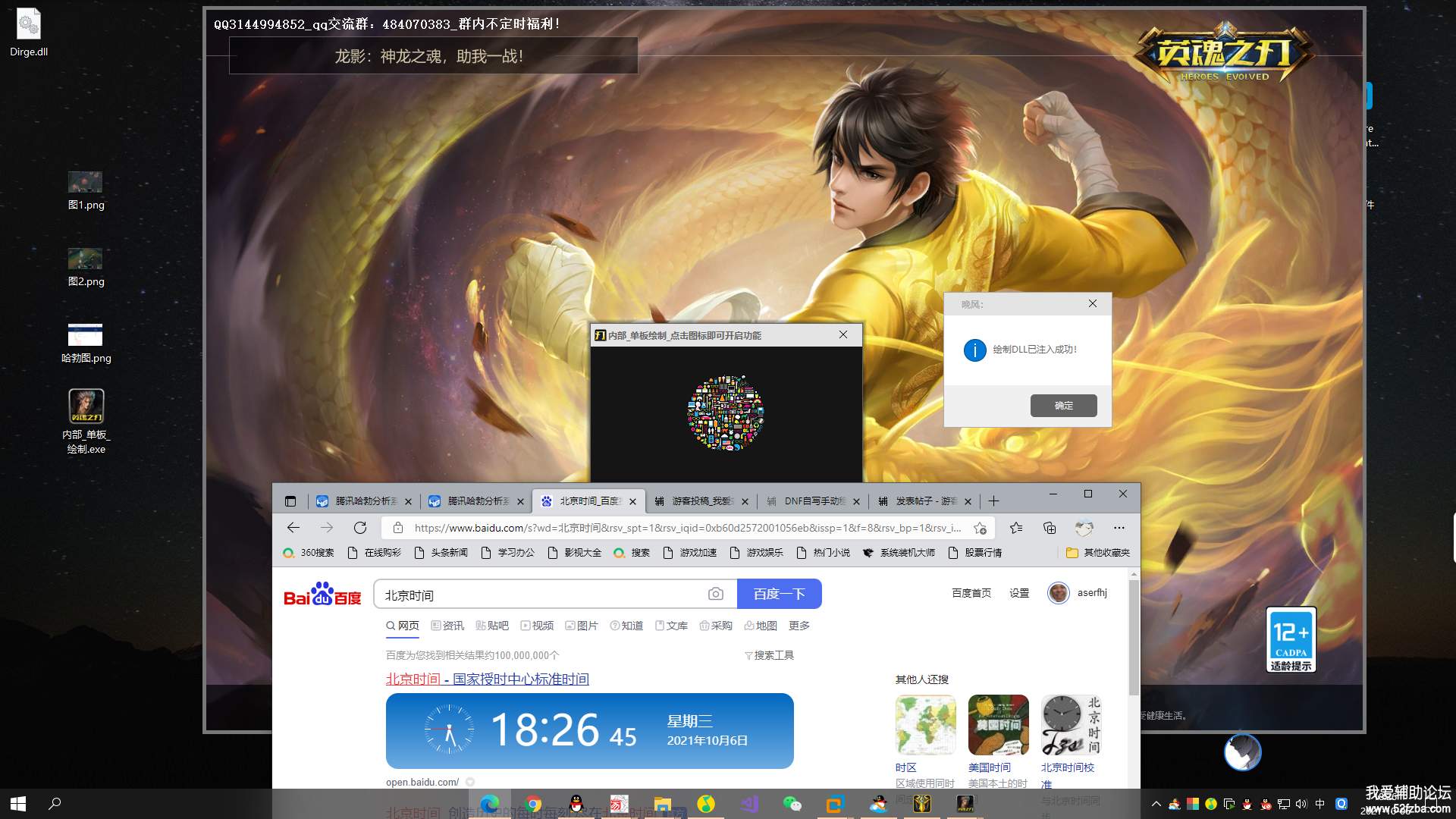Viewport: 1456px width, 819px height.
Task: Open the 学习办公 bookmark folder
Action: (x=507, y=553)
